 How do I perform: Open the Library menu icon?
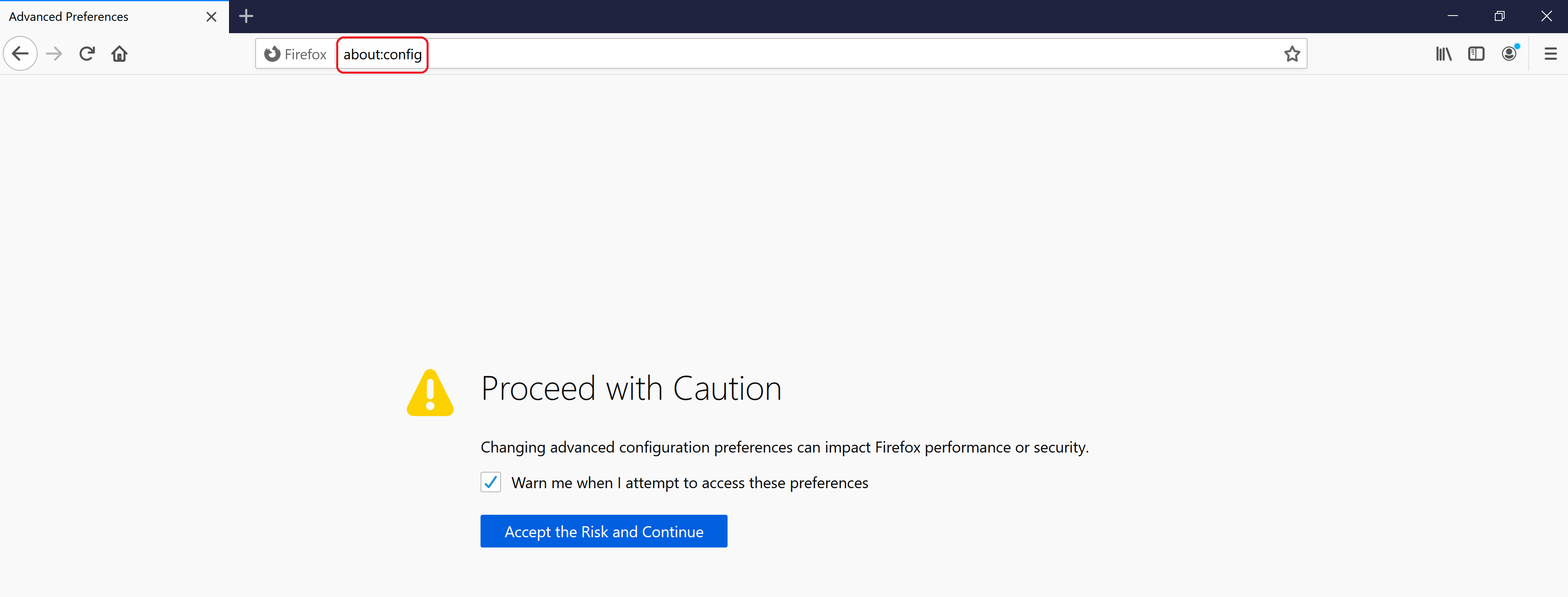(x=1443, y=54)
